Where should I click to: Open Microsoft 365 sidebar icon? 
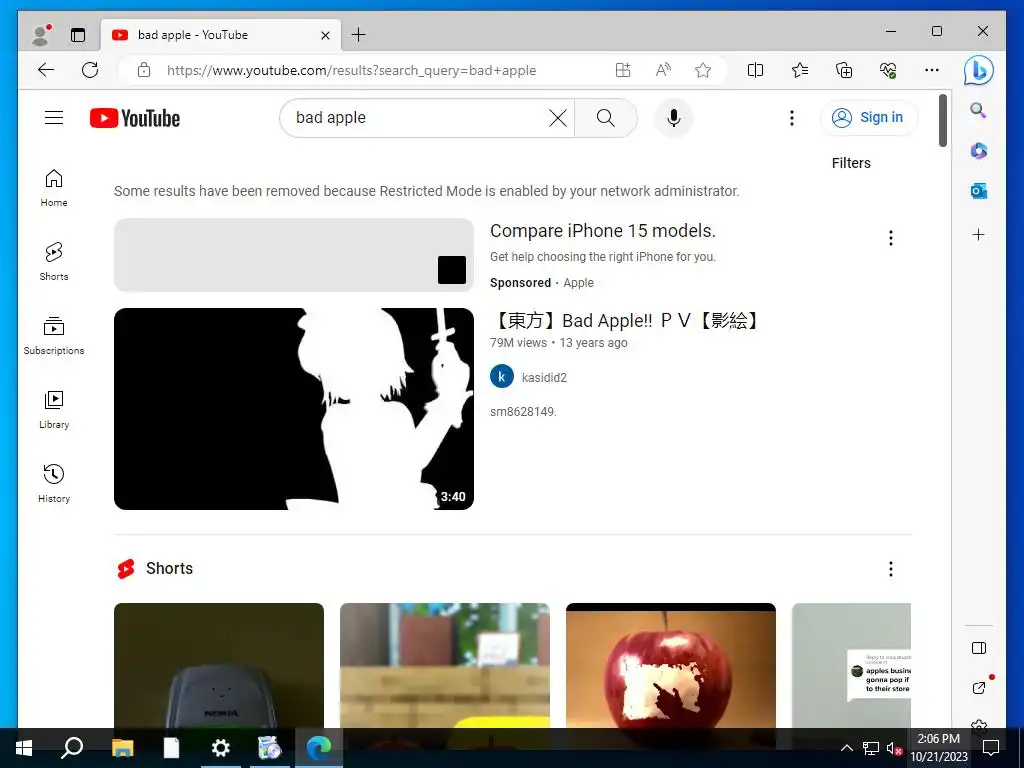click(978, 151)
